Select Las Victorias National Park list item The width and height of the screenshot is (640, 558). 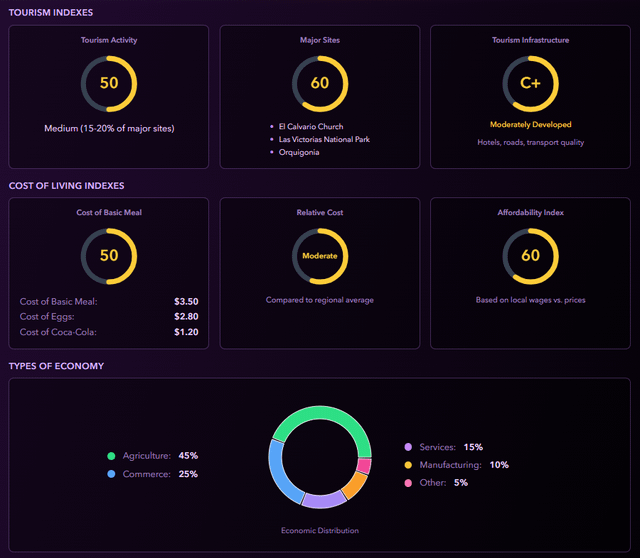[323, 140]
